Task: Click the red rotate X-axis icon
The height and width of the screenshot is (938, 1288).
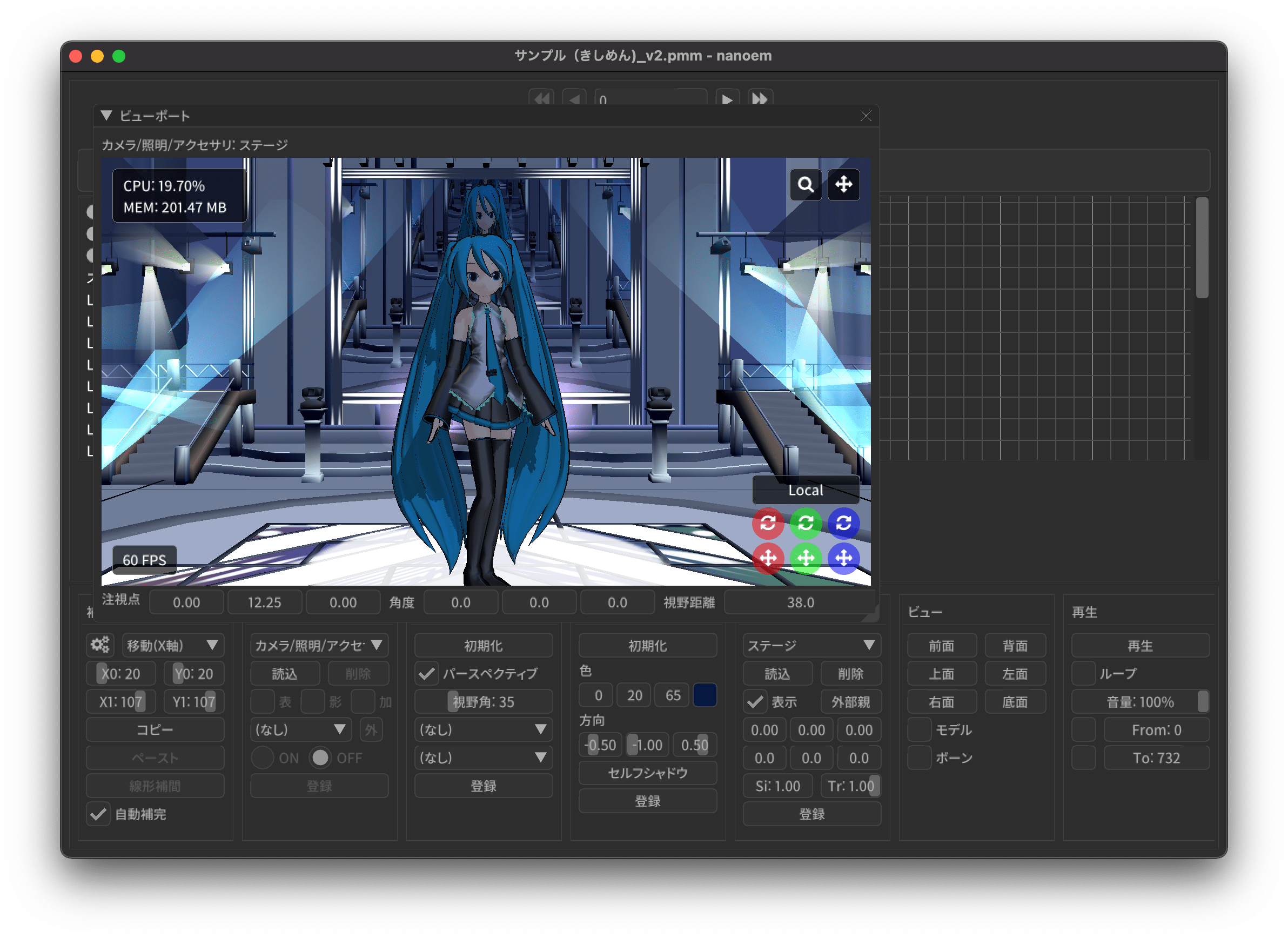Action: pyautogui.click(x=768, y=523)
